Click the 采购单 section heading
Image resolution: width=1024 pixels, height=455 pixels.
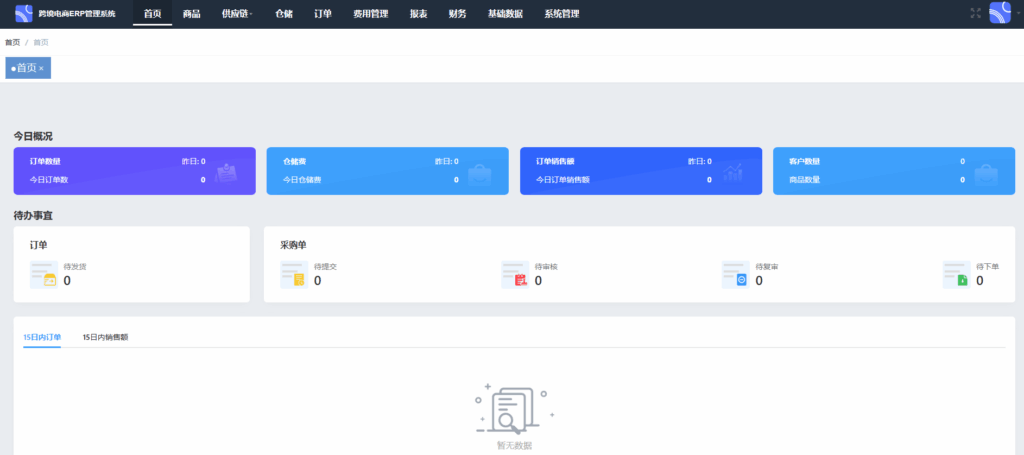click(x=293, y=245)
